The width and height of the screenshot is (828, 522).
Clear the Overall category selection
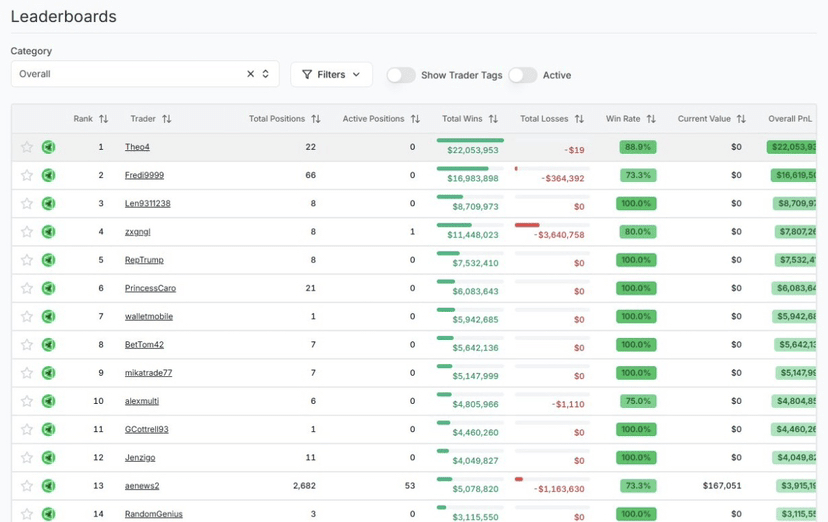click(250, 74)
